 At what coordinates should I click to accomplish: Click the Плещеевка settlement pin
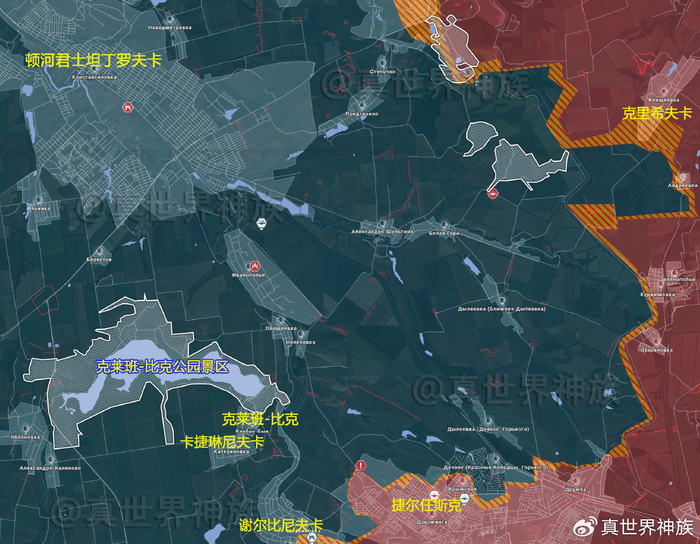click(281, 320)
